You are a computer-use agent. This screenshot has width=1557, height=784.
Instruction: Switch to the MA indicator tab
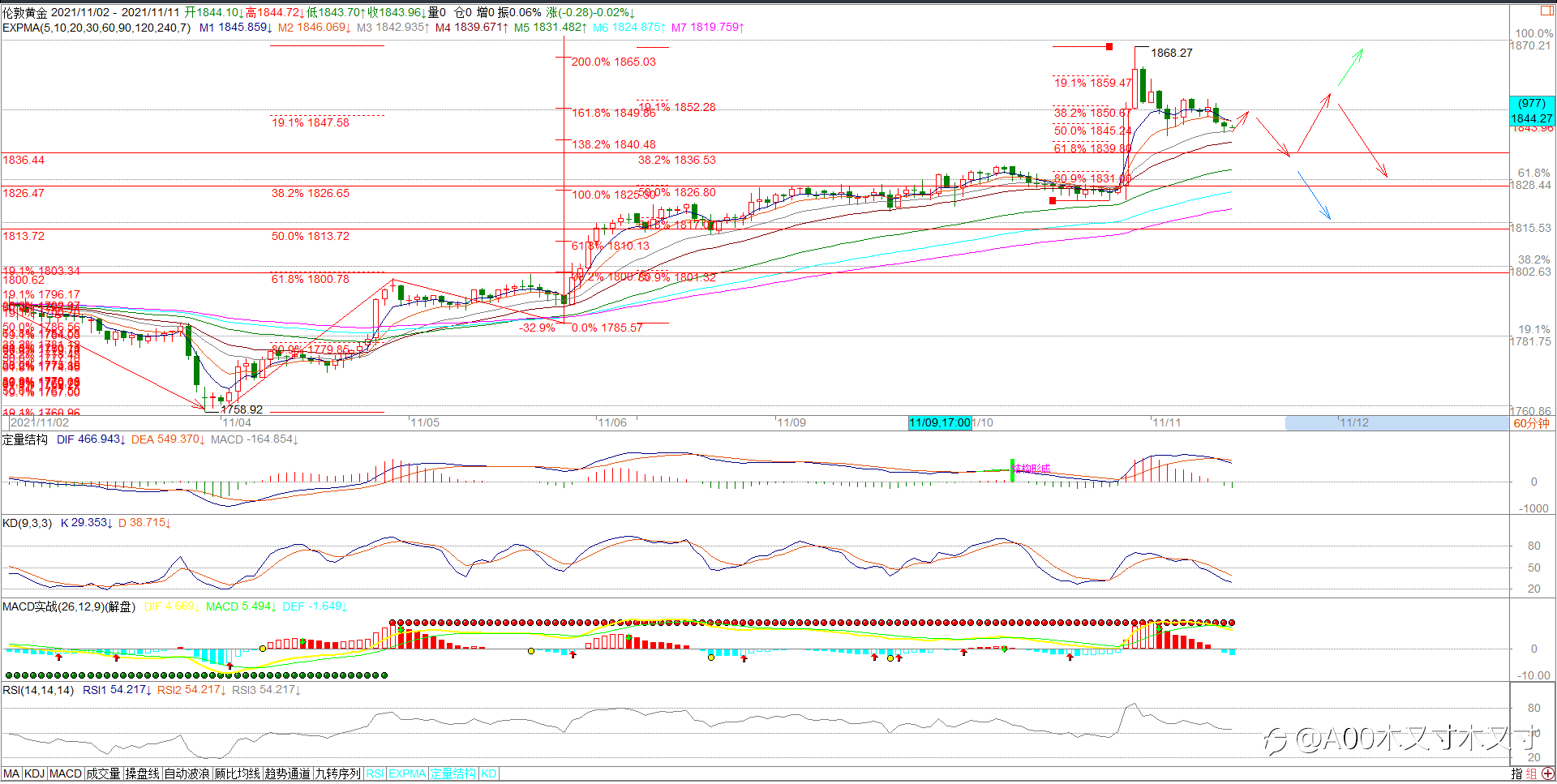coord(11,774)
